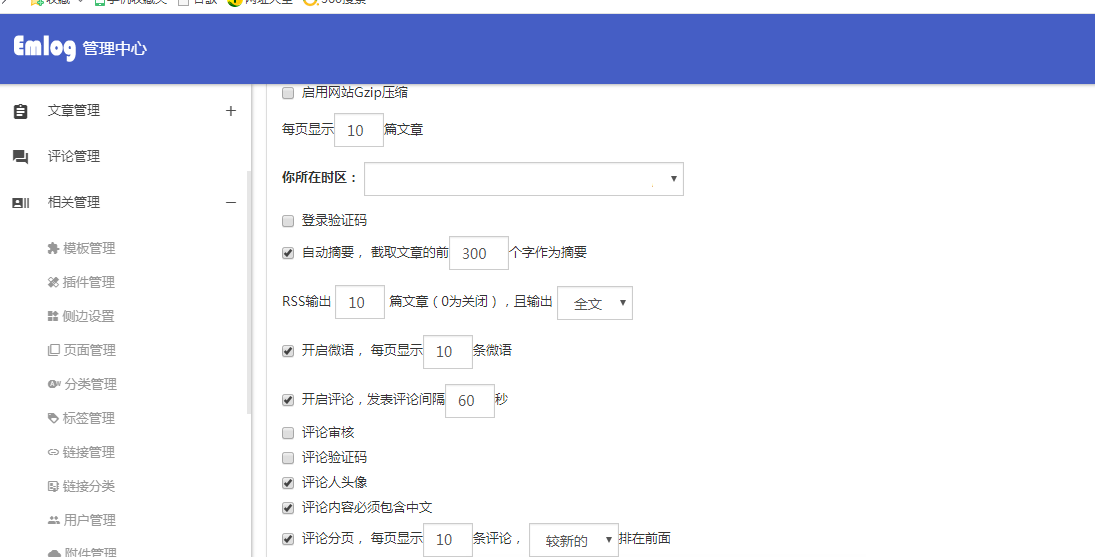Screen dimensions: 1095x557
Task: Uncheck the 评论分页 checkbox
Action: [288, 539]
